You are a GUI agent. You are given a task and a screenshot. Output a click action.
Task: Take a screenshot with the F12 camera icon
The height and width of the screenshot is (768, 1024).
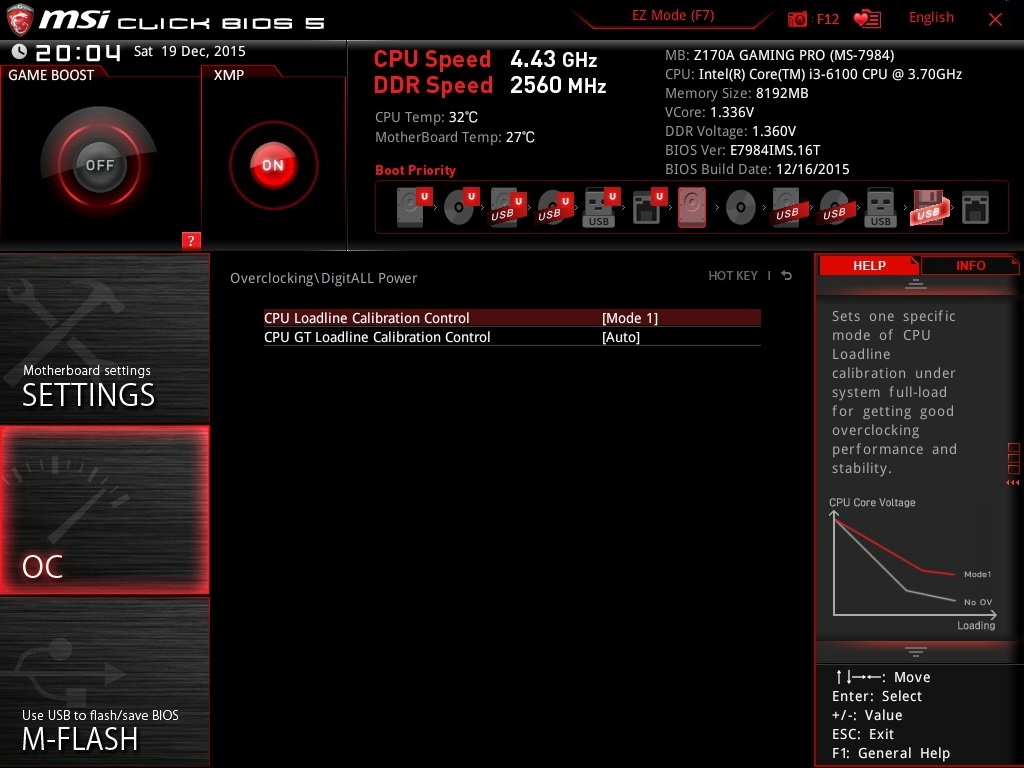point(797,19)
